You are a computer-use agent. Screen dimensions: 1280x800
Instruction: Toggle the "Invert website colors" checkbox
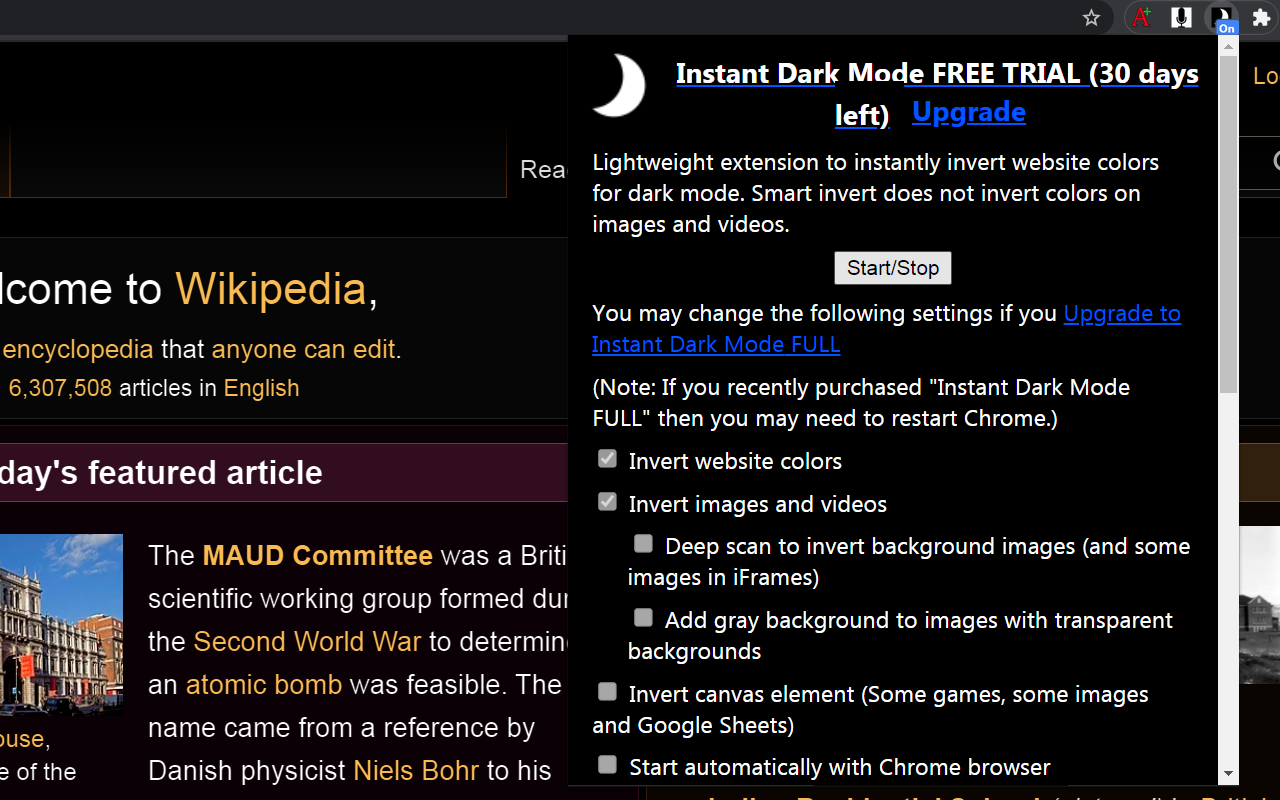pyautogui.click(x=607, y=458)
